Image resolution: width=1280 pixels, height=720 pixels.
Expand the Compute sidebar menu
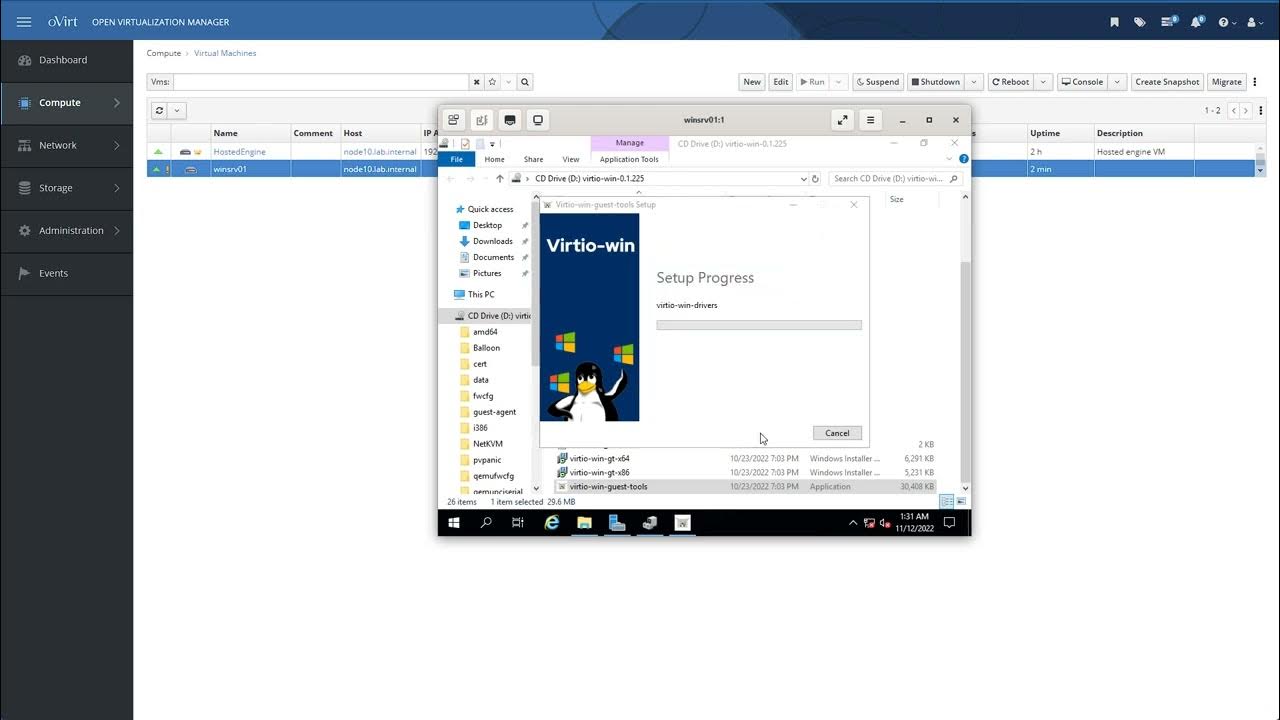(x=66, y=102)
